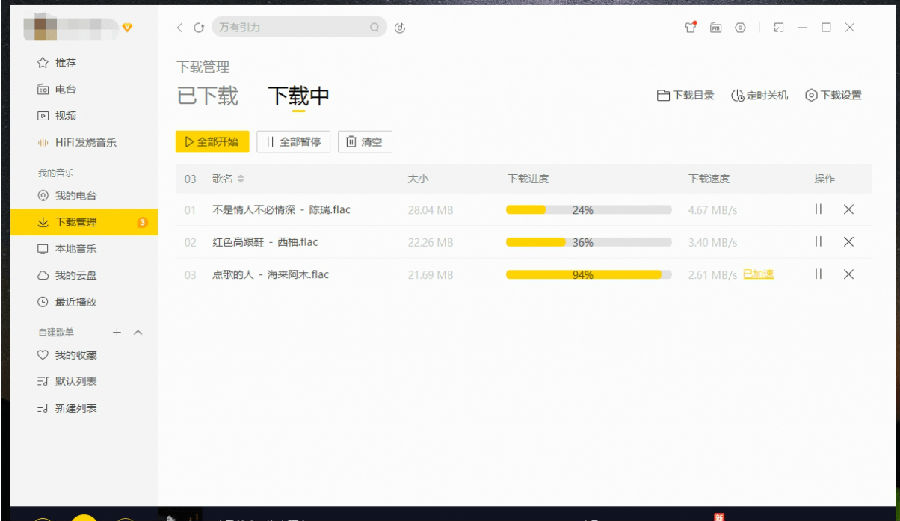Click the refresh icon beside search box

tap(199, 27)
